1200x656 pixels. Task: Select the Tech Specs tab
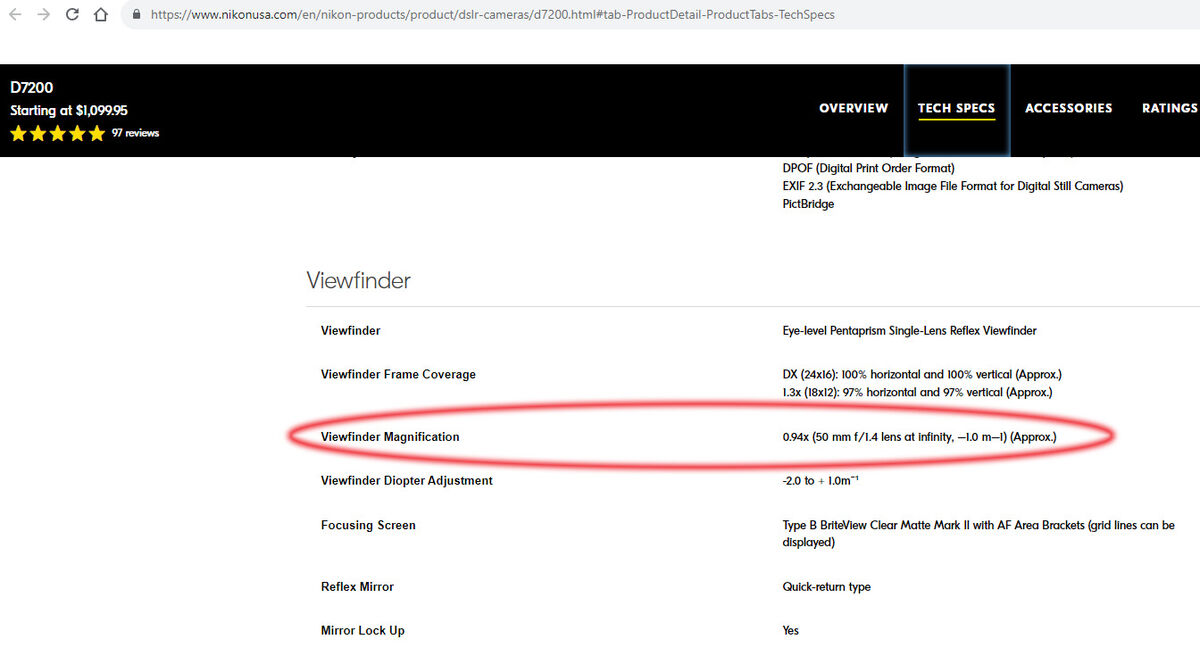point(956,108)
